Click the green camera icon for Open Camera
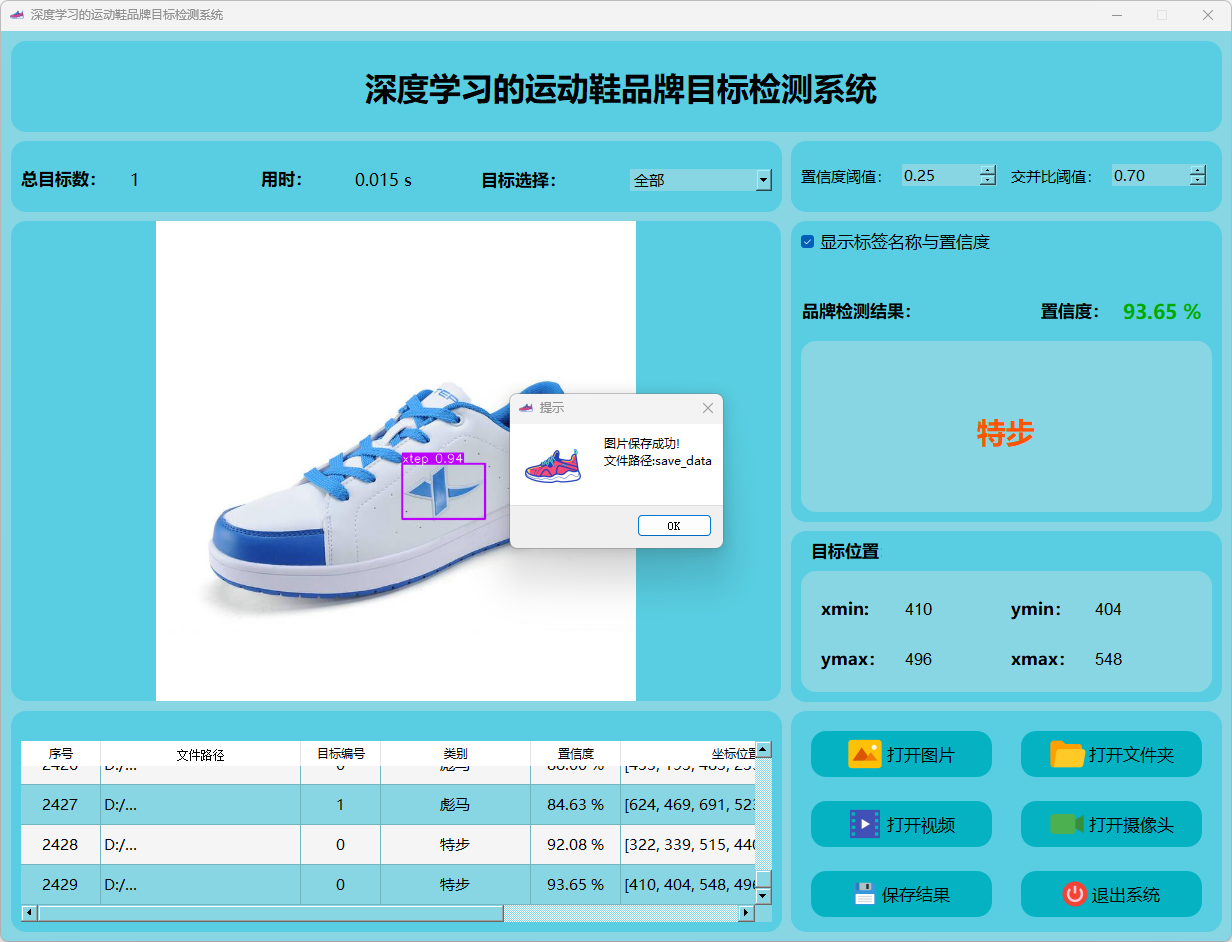 point(1067,824)
